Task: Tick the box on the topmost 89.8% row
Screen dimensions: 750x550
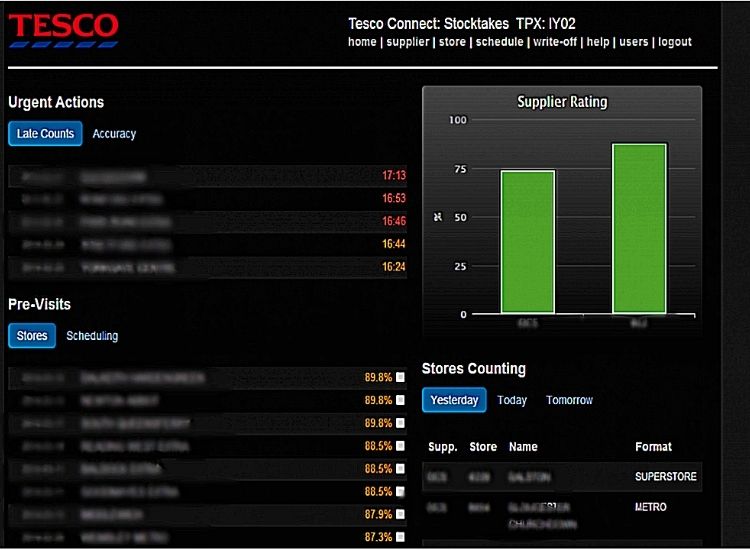Action: (x=400, y=378)
